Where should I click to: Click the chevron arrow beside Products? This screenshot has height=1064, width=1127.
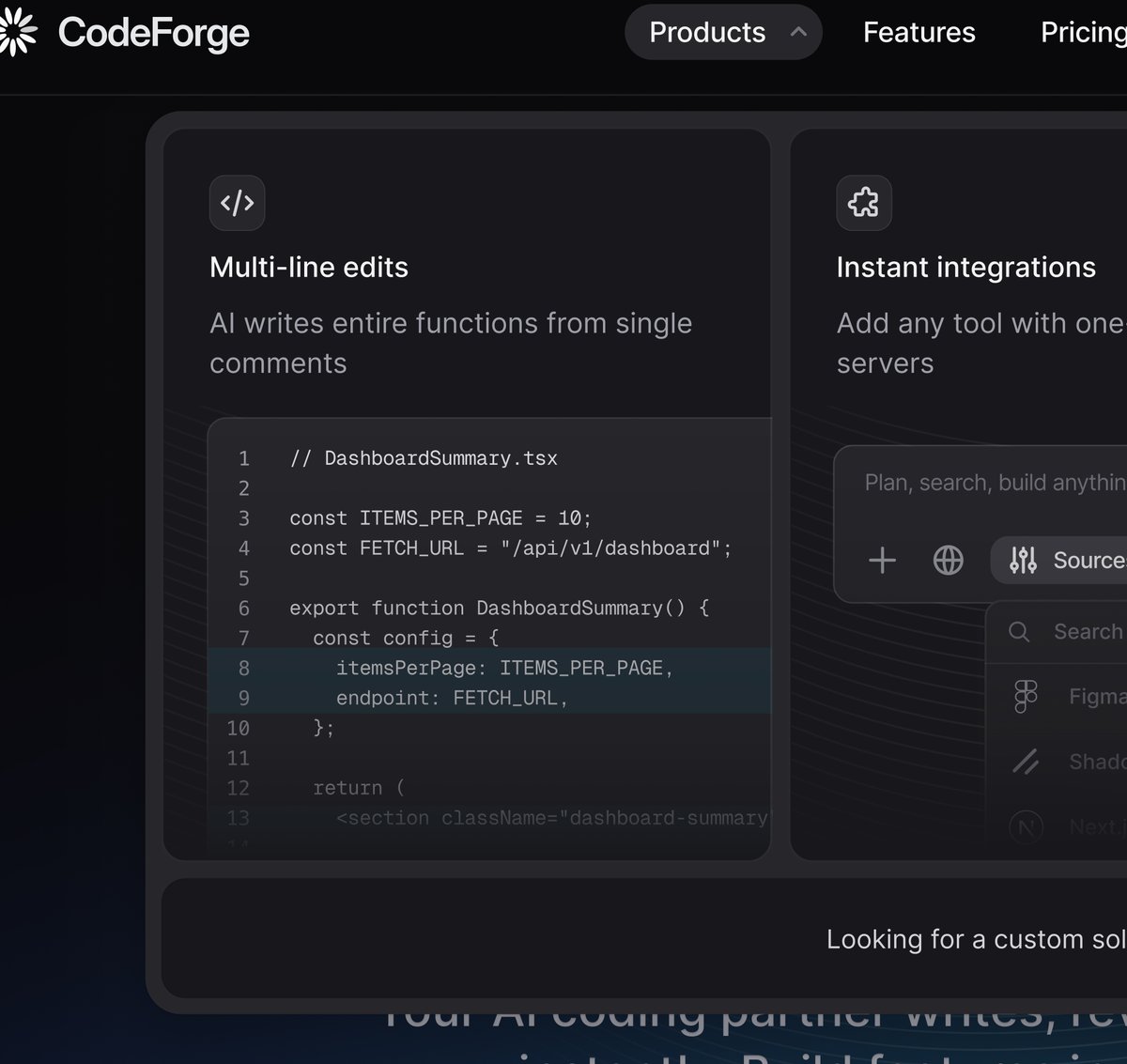798,32
